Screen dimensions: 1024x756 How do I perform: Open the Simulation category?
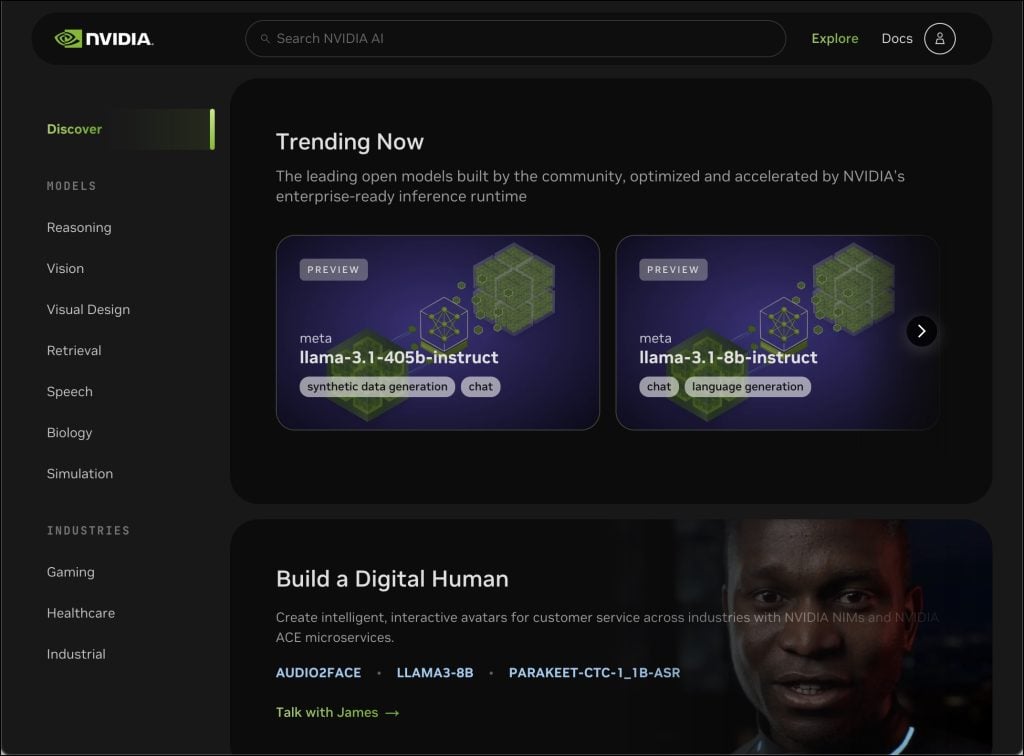click(x=80, y=474)
